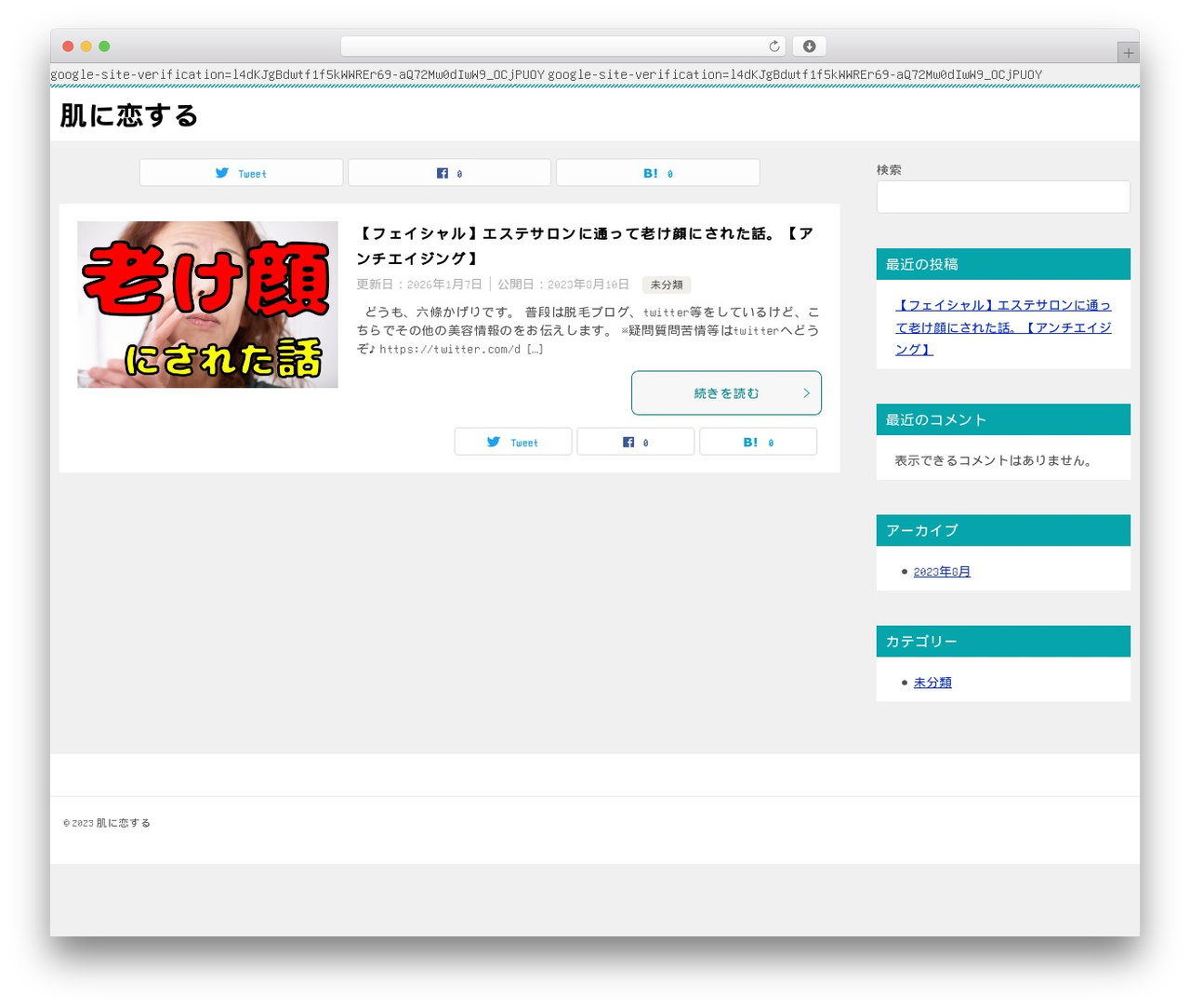1190x1008 pixels.
Task: Click the top Hatena B! bookmark button
Action: [x=657, y=173]
